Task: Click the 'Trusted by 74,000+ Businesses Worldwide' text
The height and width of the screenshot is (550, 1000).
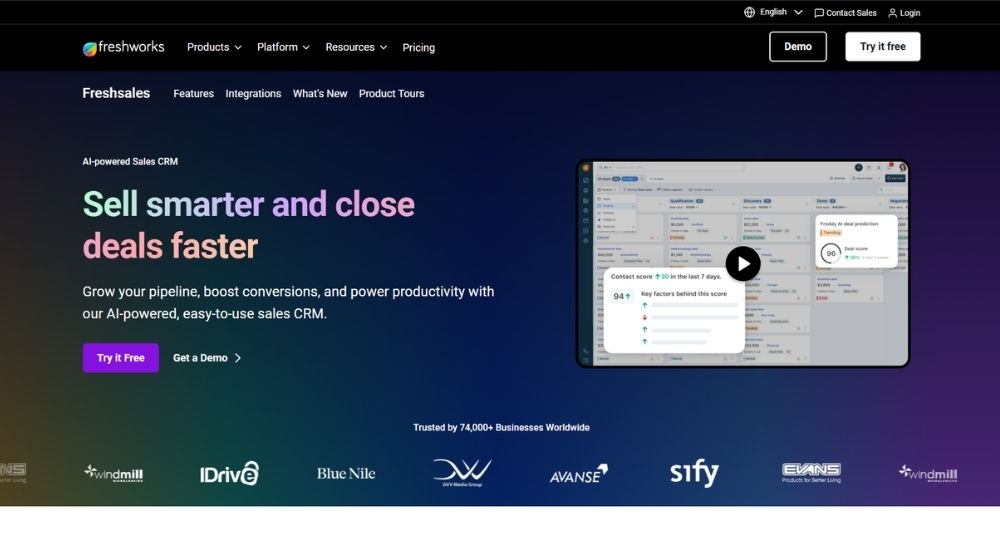Action: pyautogui.click(x=501, y=427)
